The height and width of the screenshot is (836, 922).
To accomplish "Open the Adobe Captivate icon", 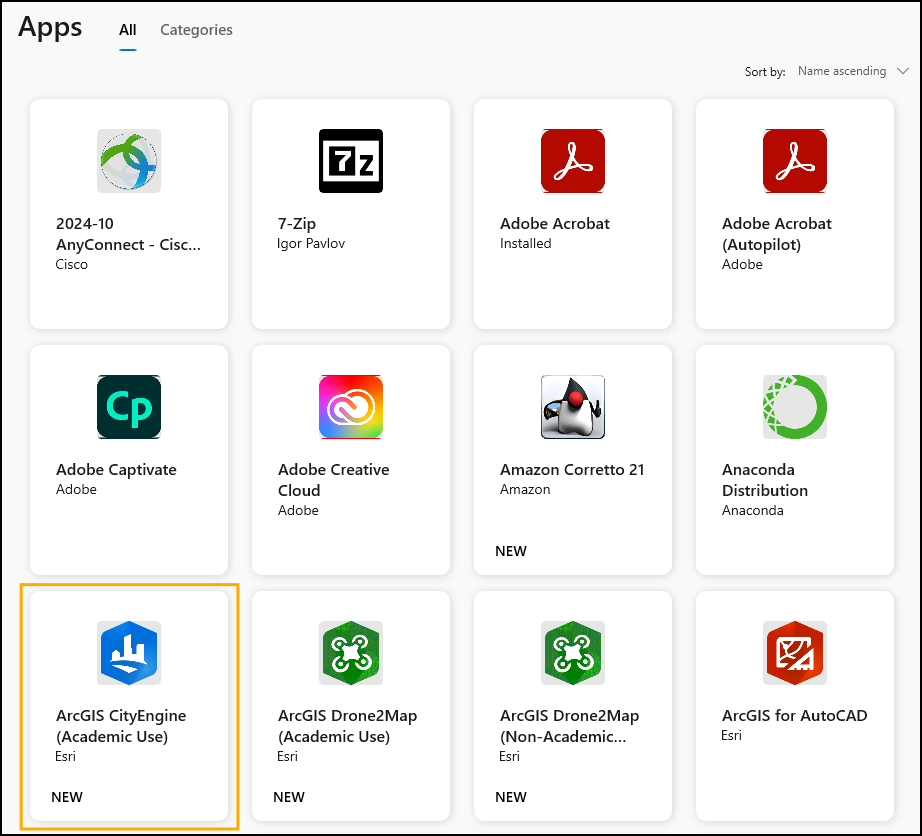I will click(x=129, y=407).
